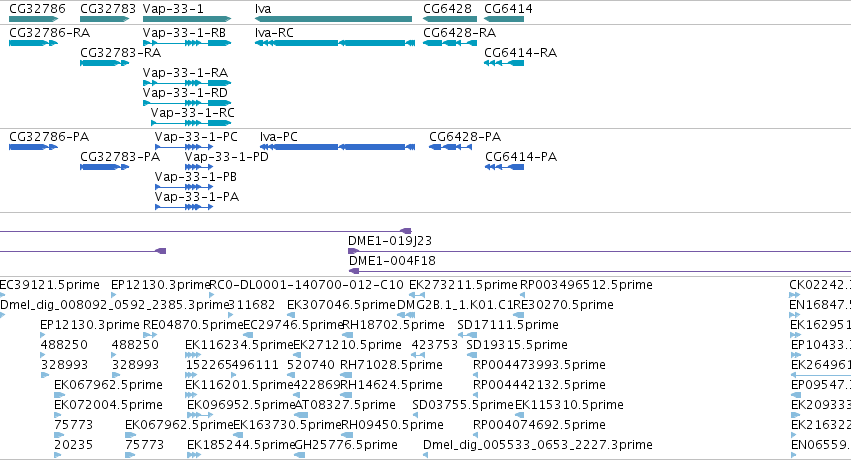Select EST Dmel_dig_008092_0592_2385.3prime
The image size is (851, 460).
pos(2,315)
